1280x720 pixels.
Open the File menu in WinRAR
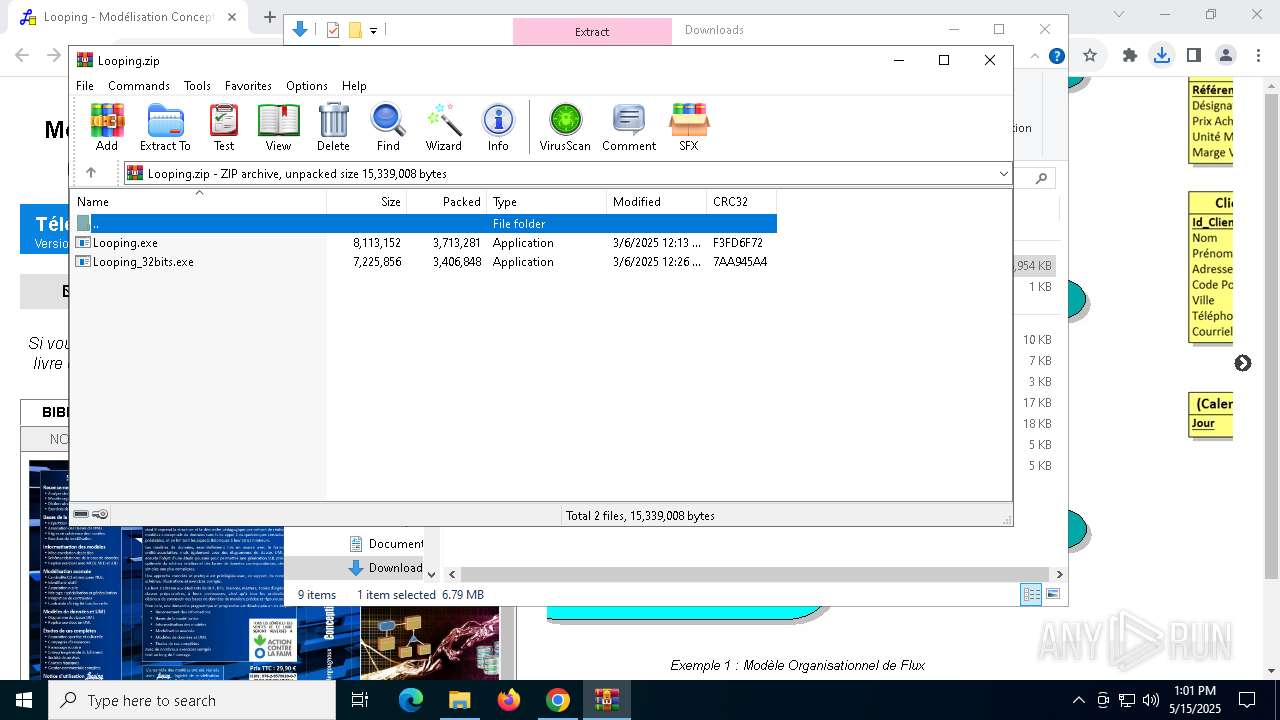point(85,86)
